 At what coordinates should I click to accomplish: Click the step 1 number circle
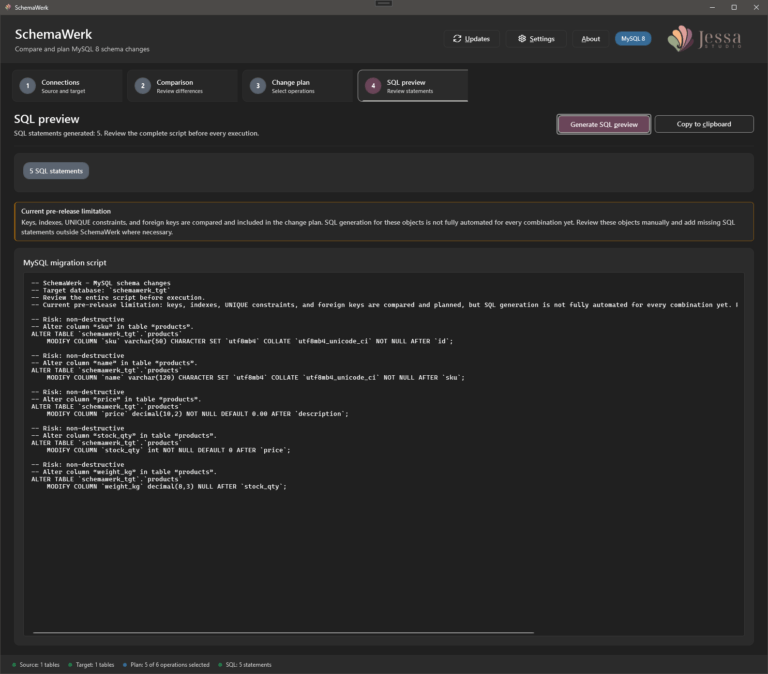(x=27, y=86)
